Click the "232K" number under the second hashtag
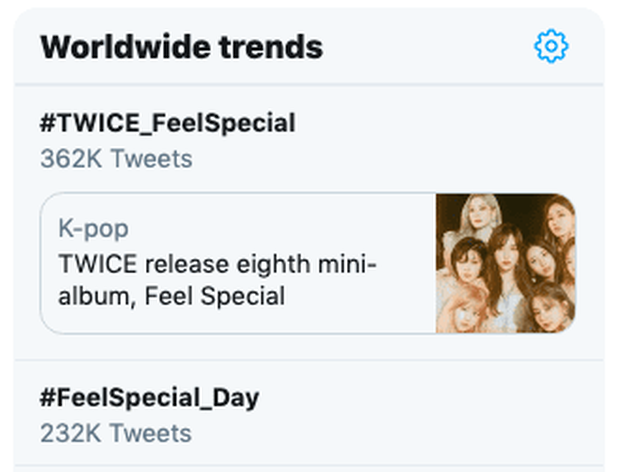The image size is (620, 472). click(x=72, y=433)
